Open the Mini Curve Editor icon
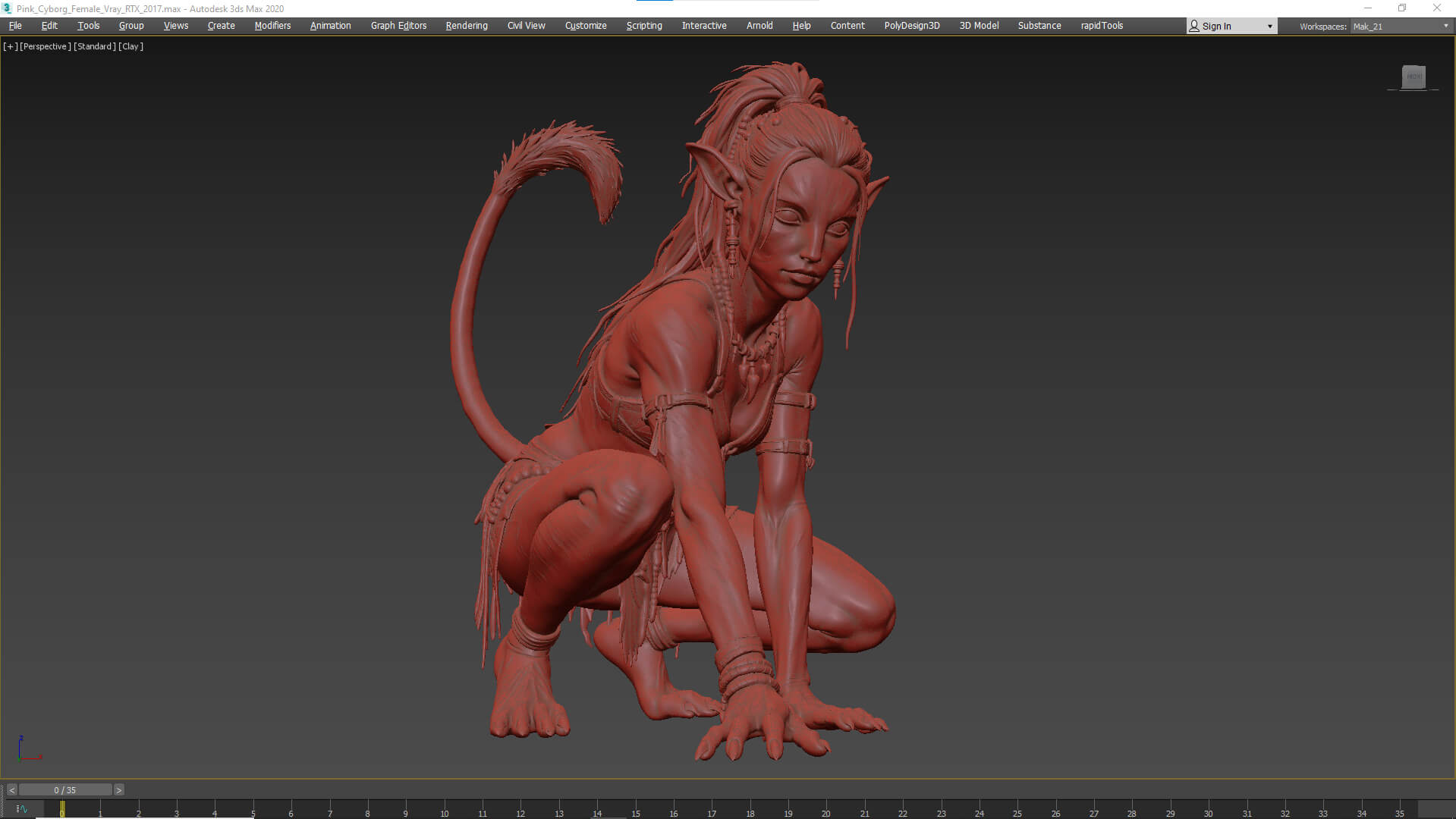Screen dimensions: 1456x819 pos(21,809)
